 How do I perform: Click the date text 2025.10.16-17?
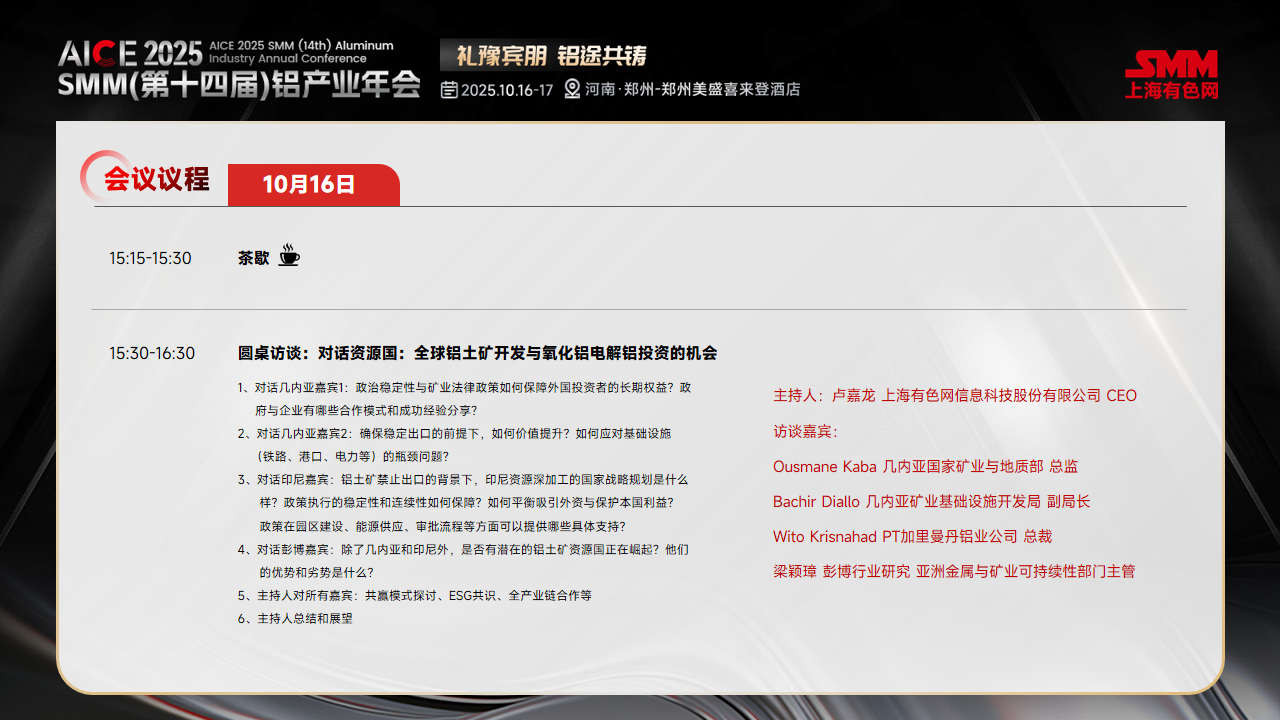click(507, 90)
